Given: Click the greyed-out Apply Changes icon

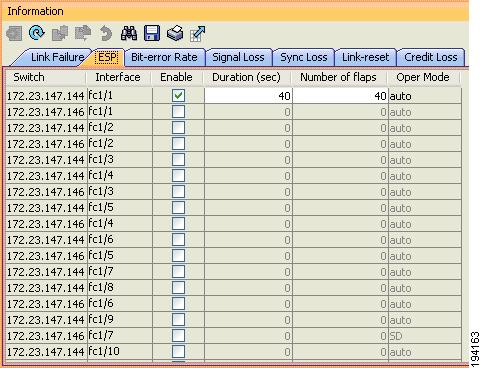Looking at the screenshot, I should [x=14, y=34].
